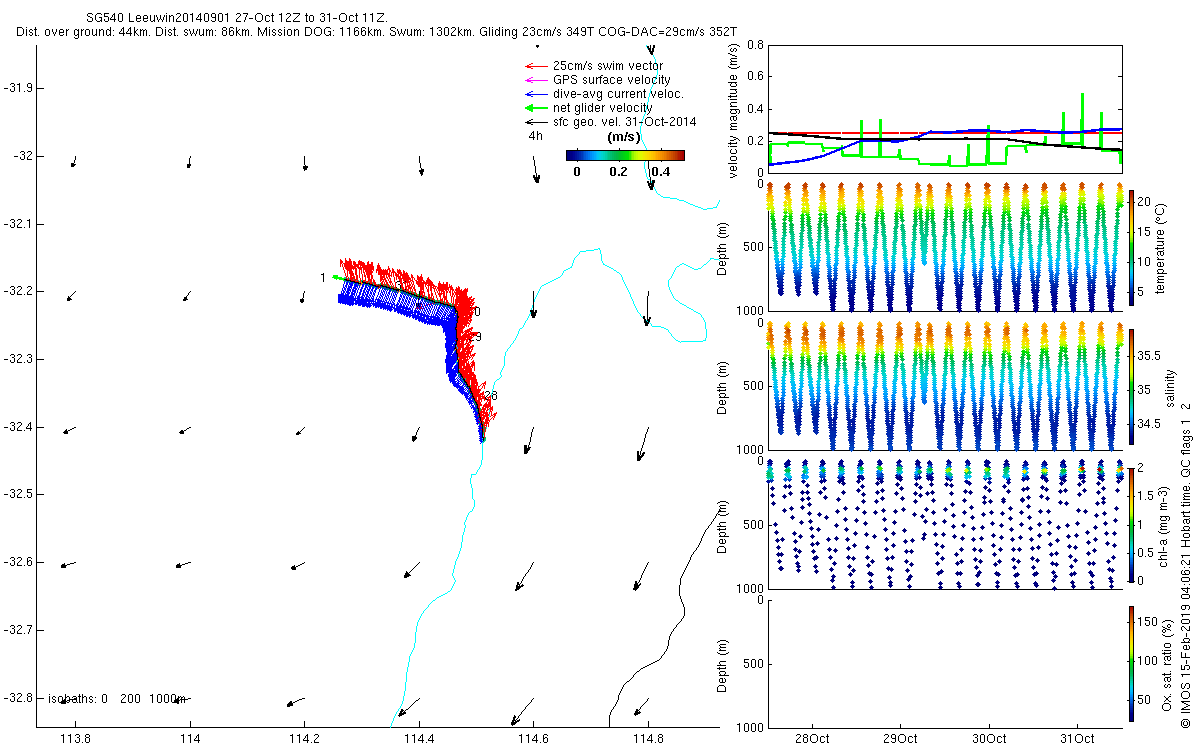Click the '30Oct' date tick label
The image size is (1200, 750).
[989, 738]
